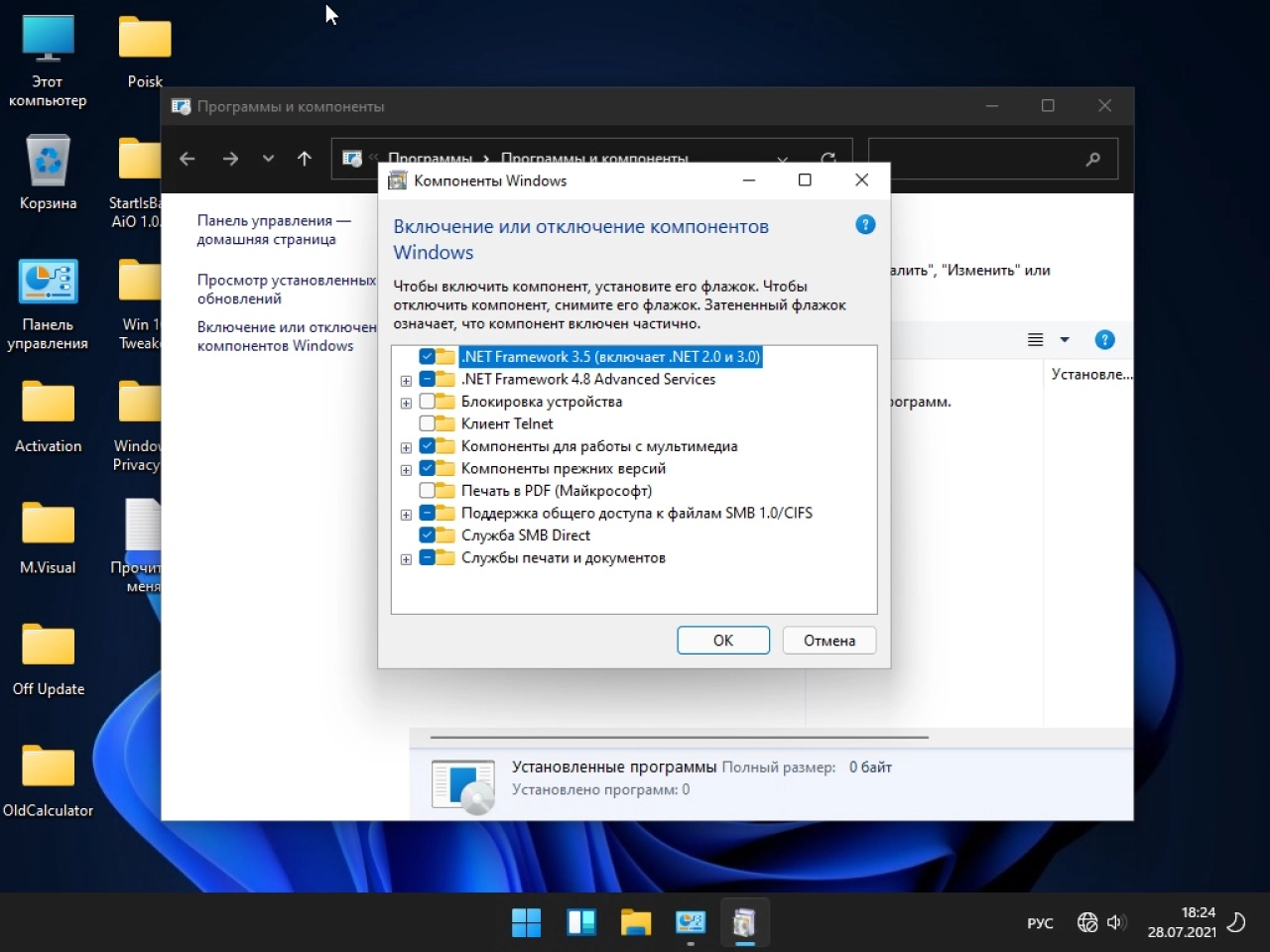Click the 'Установле...' column header
The width and height of the screenshot is (1270, 952).
point(1091,375)
